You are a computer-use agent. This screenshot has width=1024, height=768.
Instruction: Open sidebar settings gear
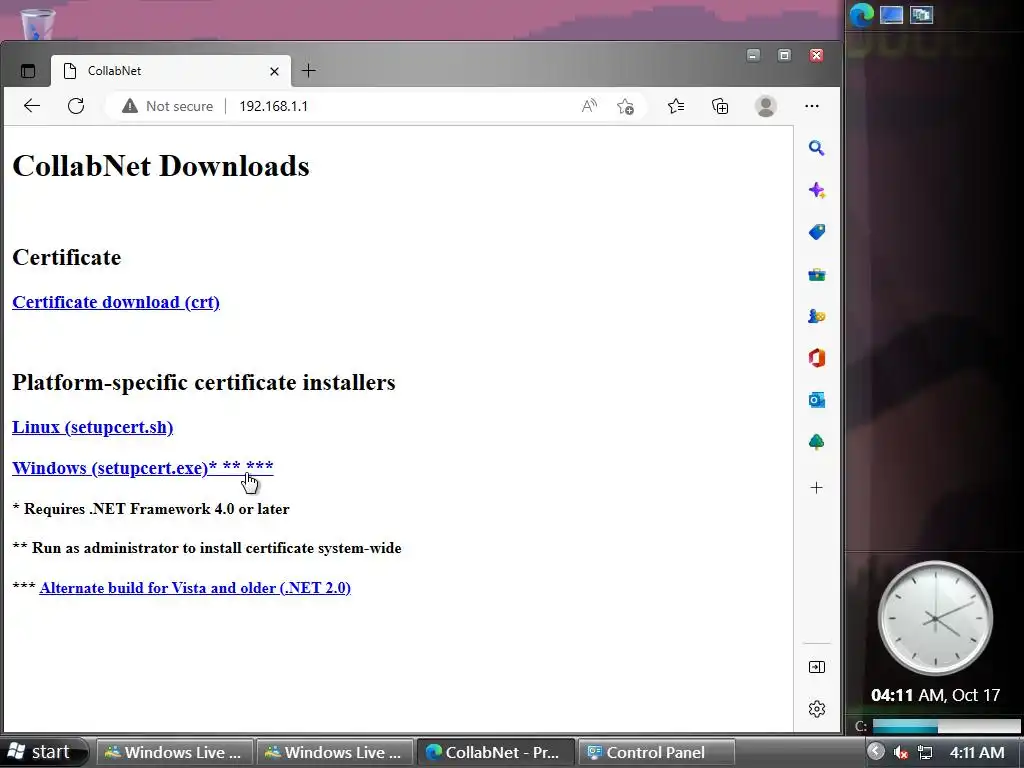pos(816,709)
